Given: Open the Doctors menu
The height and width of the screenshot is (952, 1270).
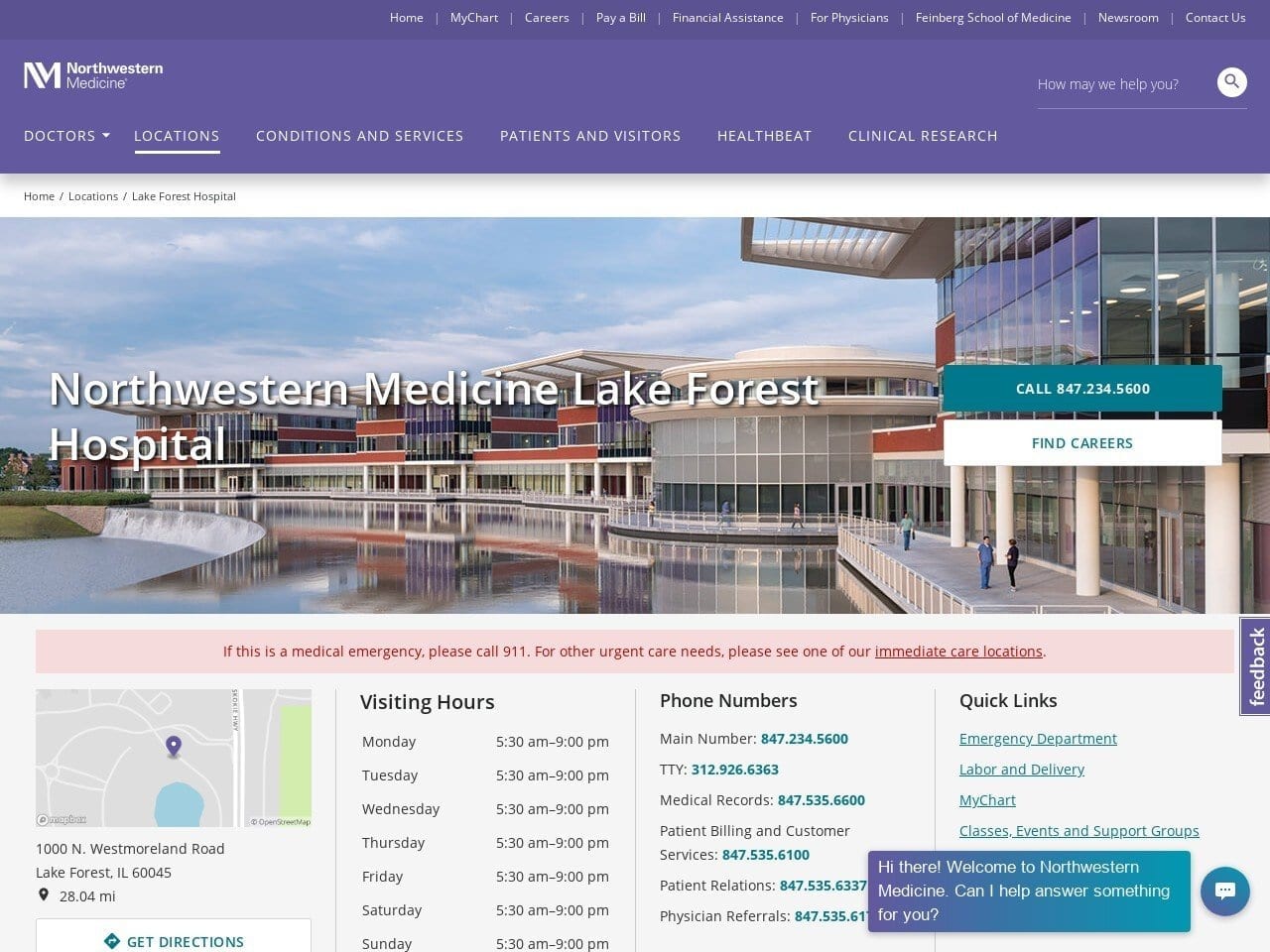Looking at the screenshot, I should point(60,136).
